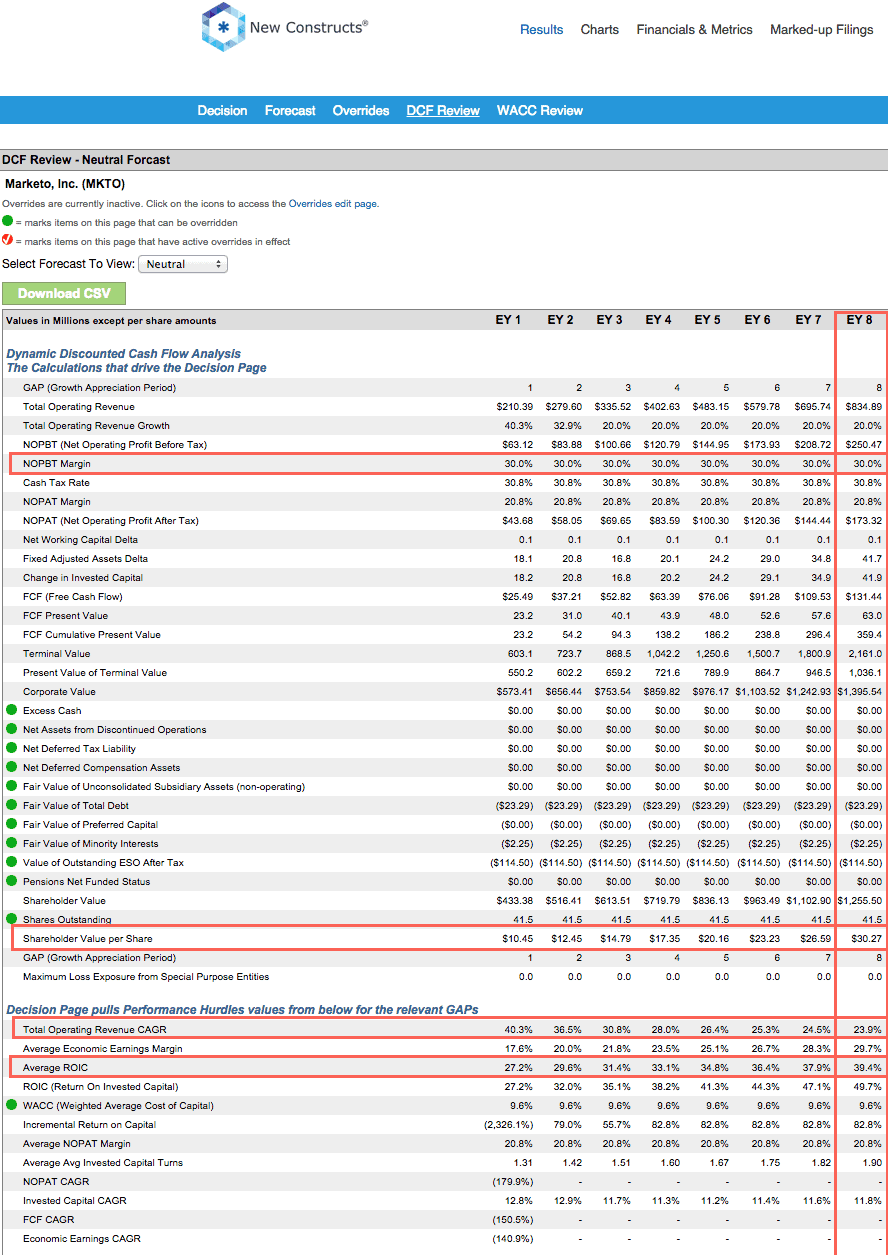The image size is (888, 1255).
Task: Click the Average Economic Earnings Margin label
Action: pyautogui.click(x=103, y=1049)
